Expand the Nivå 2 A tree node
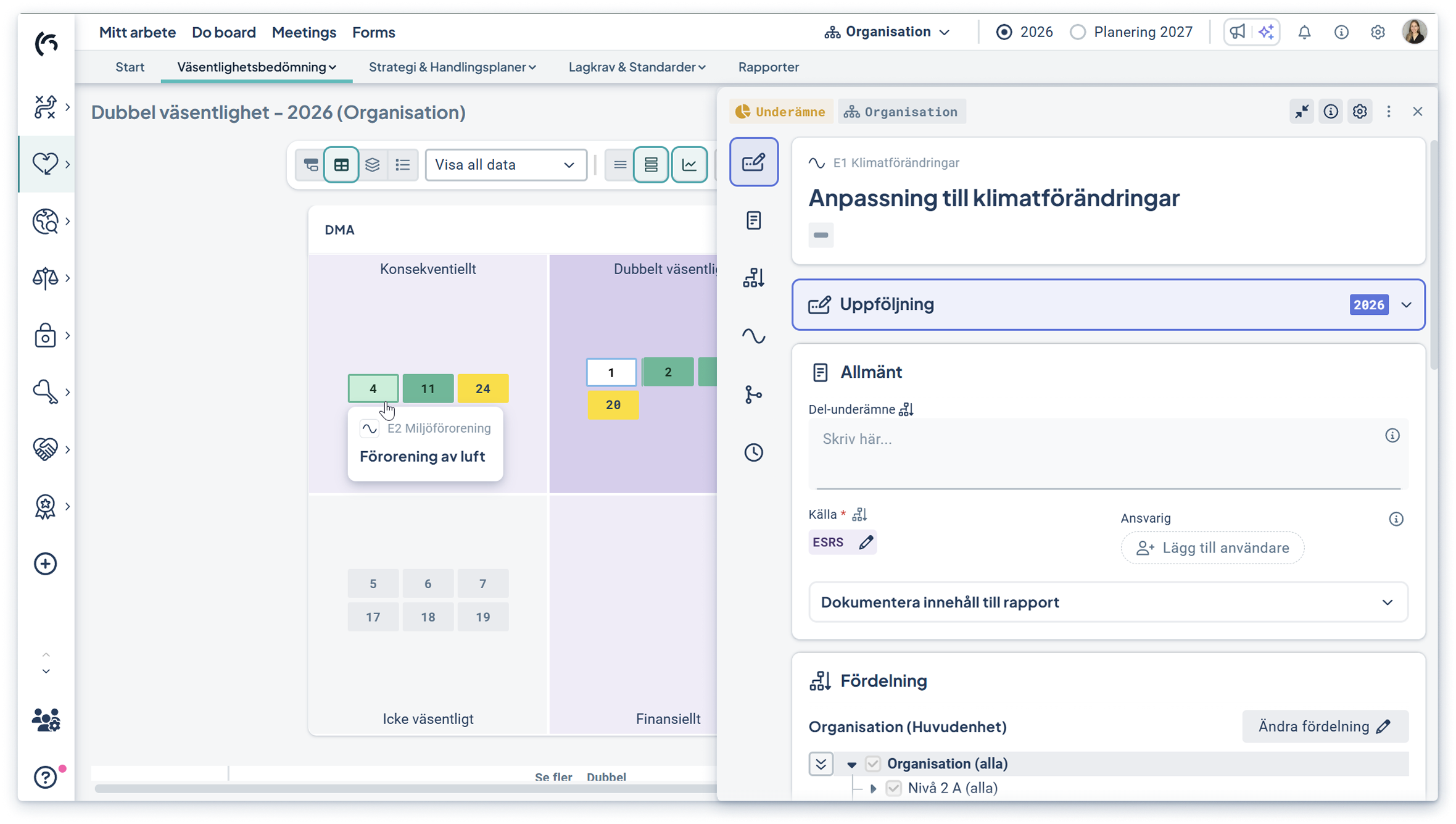The image size is (1456, 824). coord(873,788)
